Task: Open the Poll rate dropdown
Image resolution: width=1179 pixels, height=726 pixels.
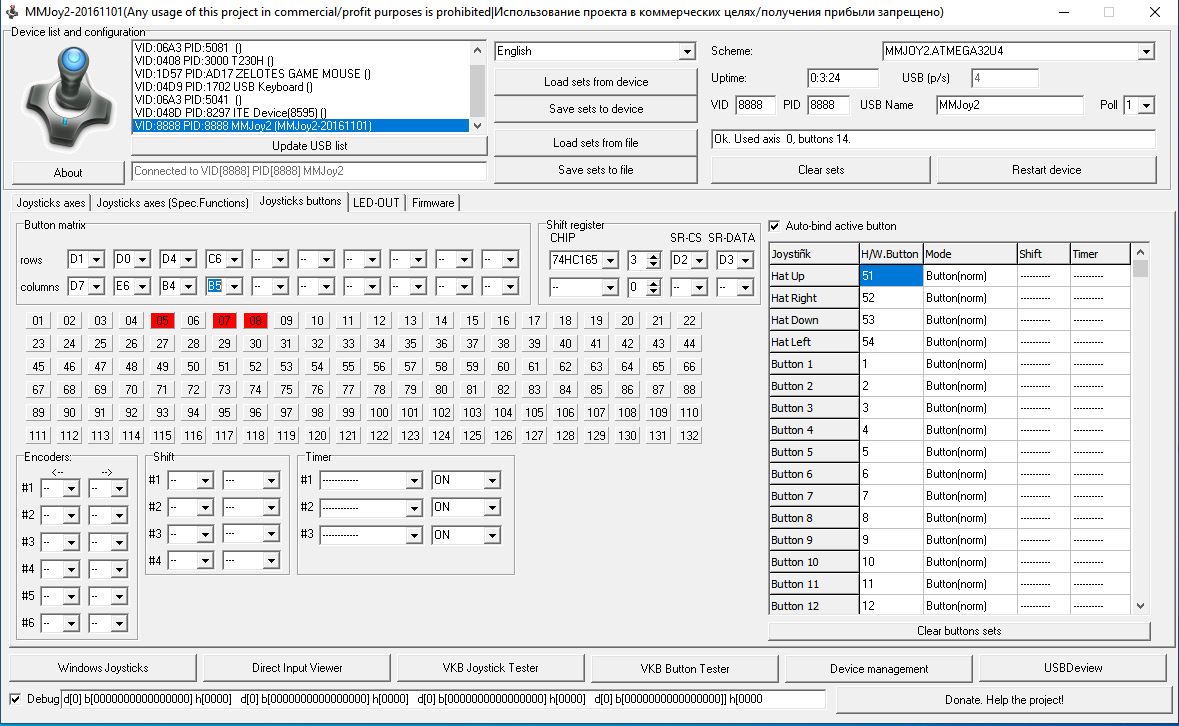Action: 1146,105
